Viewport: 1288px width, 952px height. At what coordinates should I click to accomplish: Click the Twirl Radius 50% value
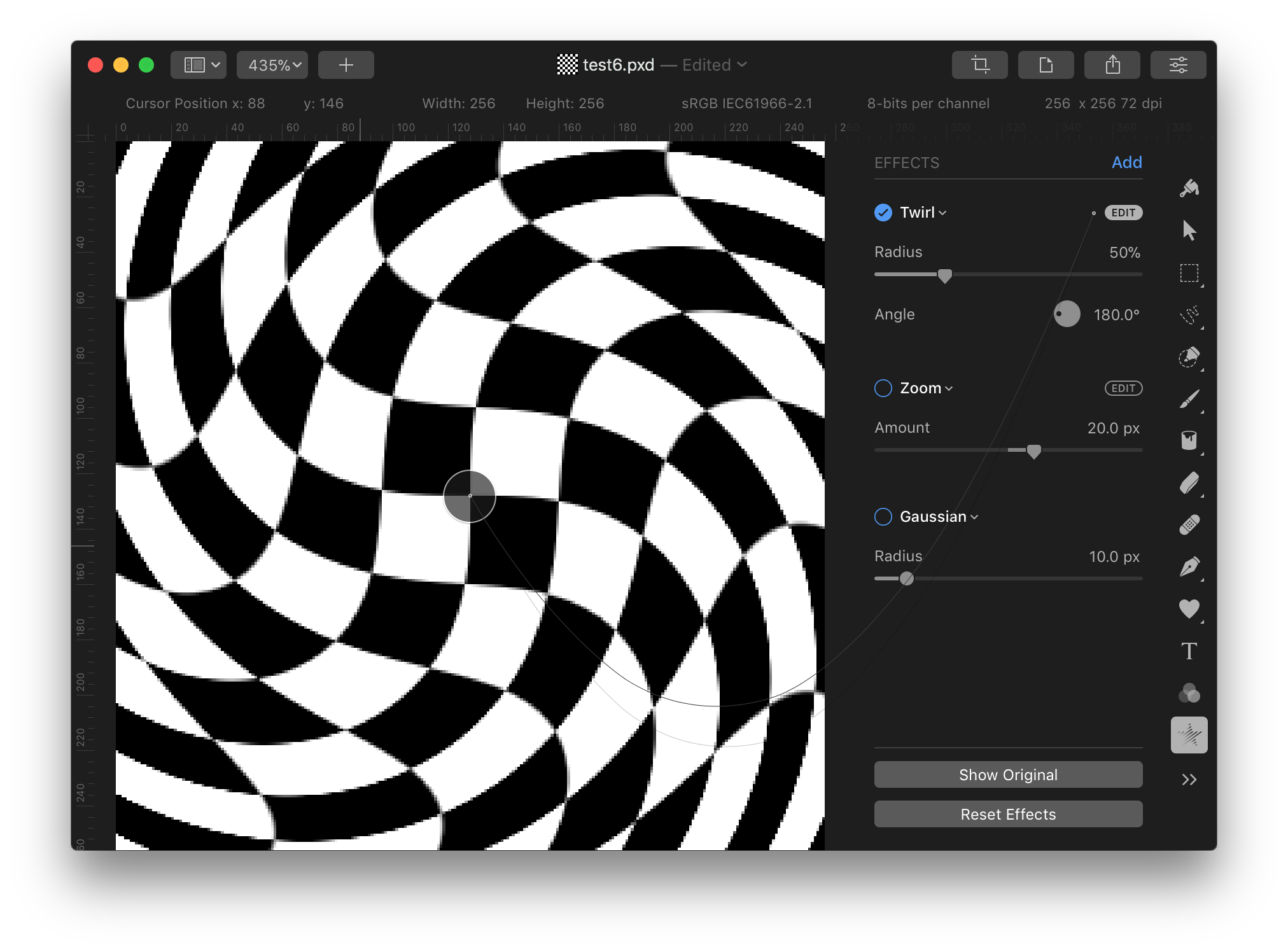[1124, 253]
